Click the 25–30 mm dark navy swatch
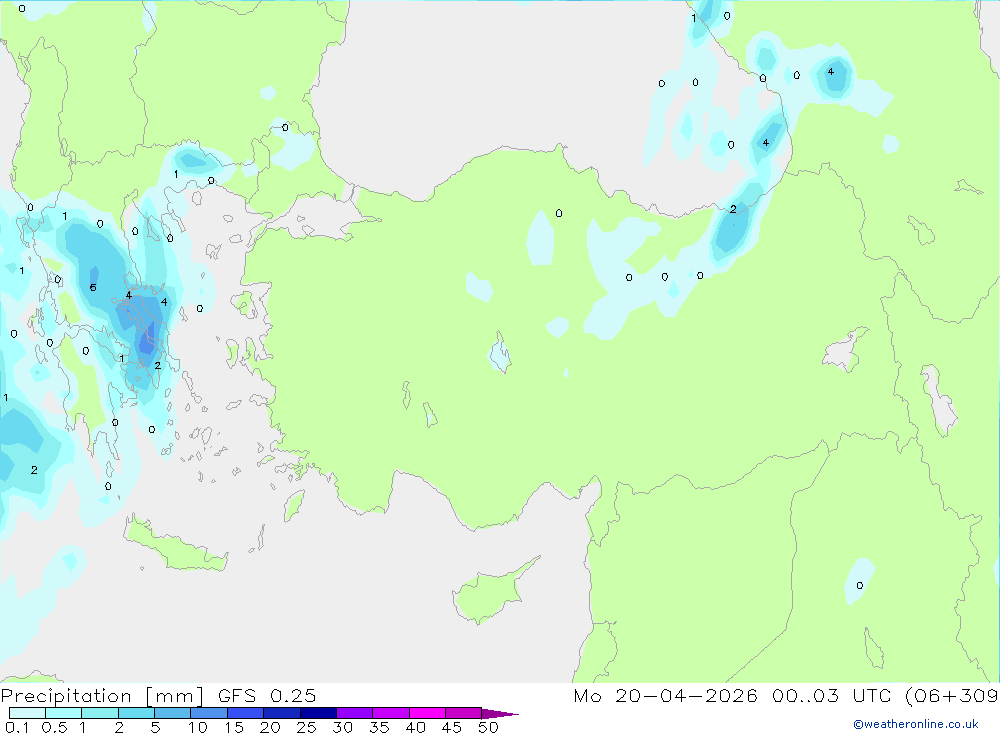Image resolution: width=1000 pixels, height=733 pixels. 318,713
